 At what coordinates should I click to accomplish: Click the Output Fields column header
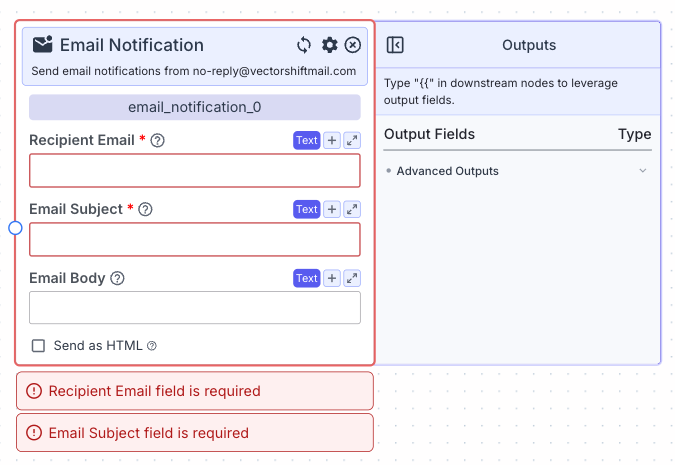(429, 134)
